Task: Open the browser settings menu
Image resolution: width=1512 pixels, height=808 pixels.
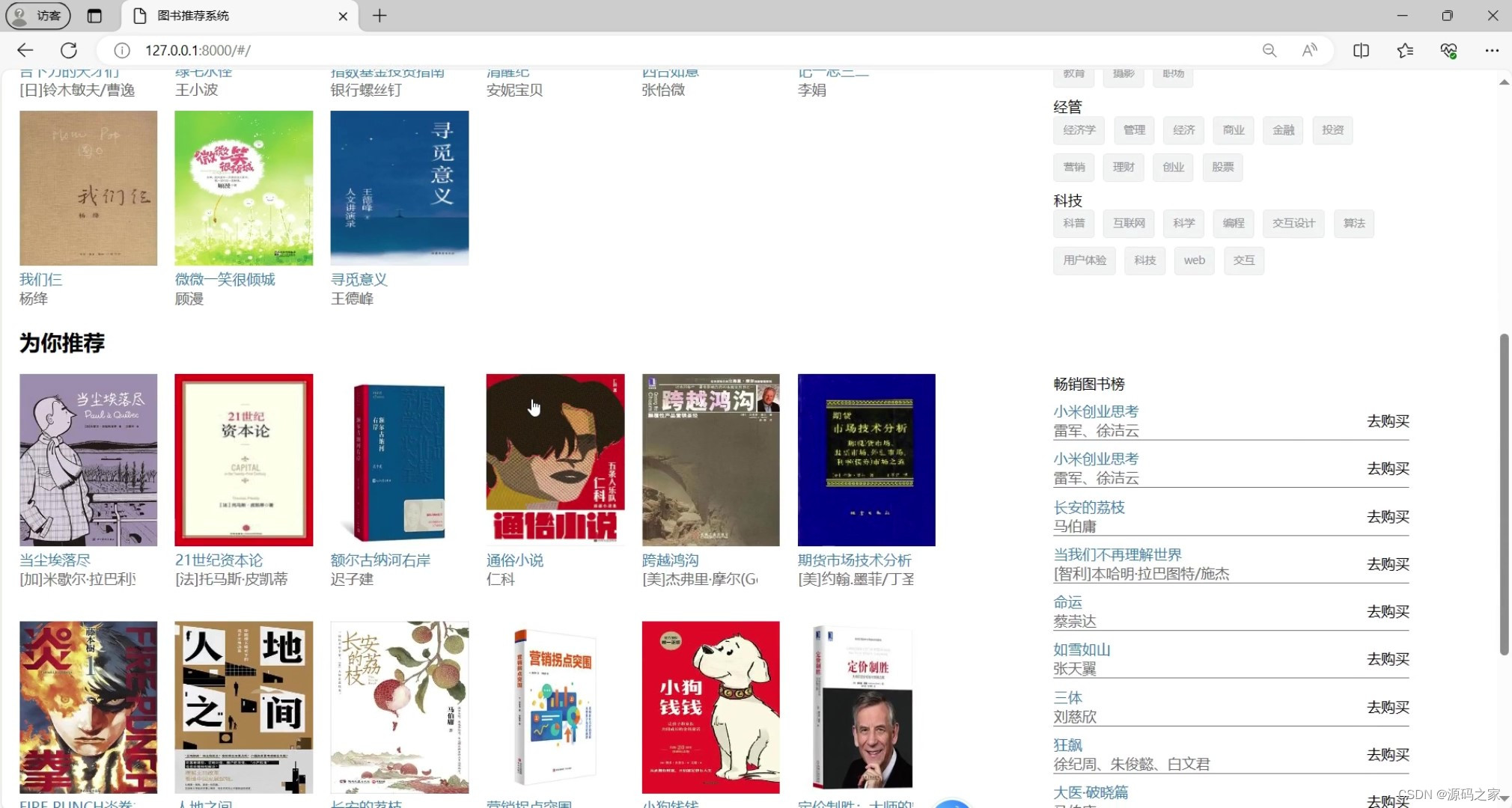Action: pyautogui.click(x=1493, y=50)
